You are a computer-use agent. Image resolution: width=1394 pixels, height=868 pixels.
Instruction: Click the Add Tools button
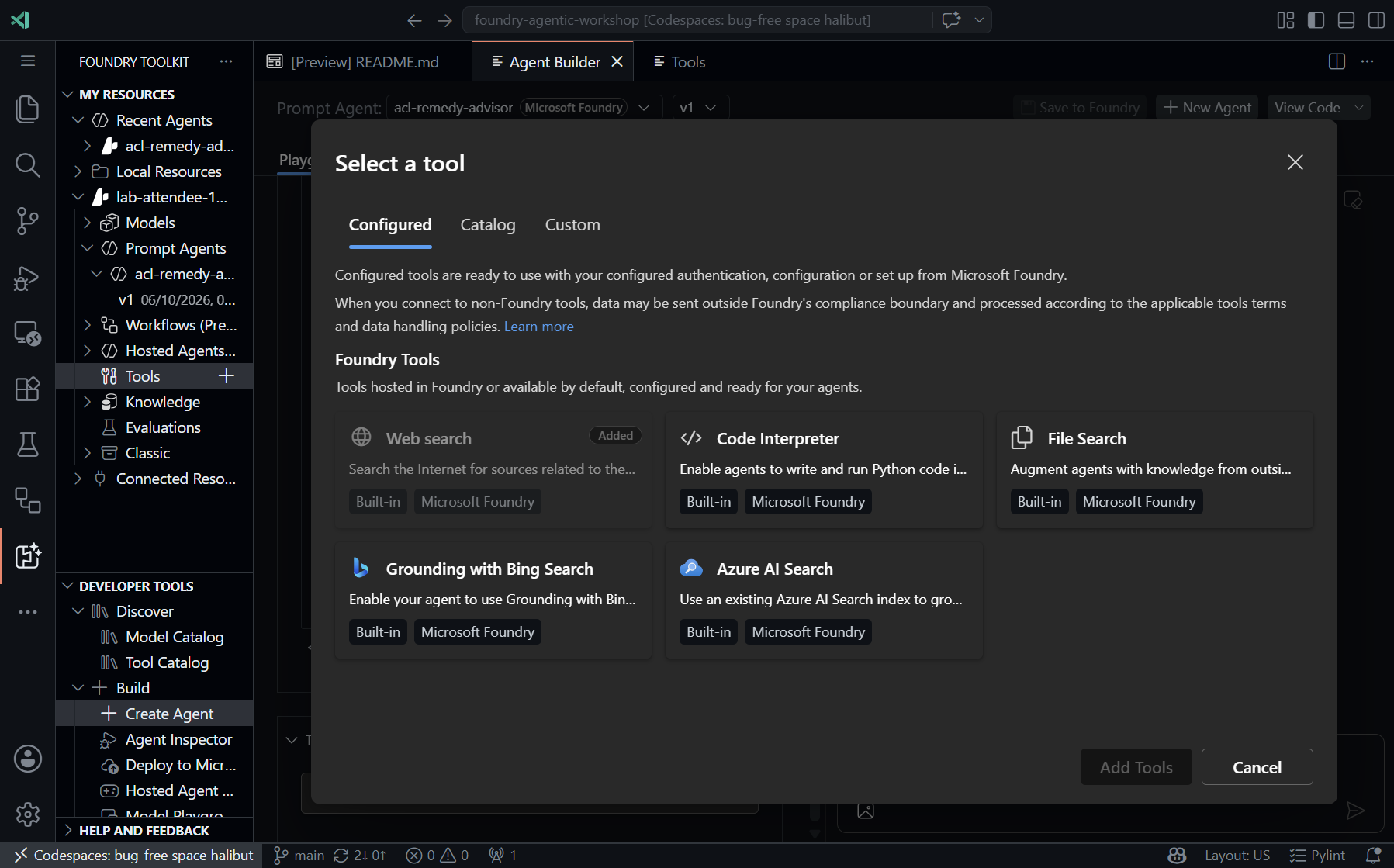[x=1136, y=767]
